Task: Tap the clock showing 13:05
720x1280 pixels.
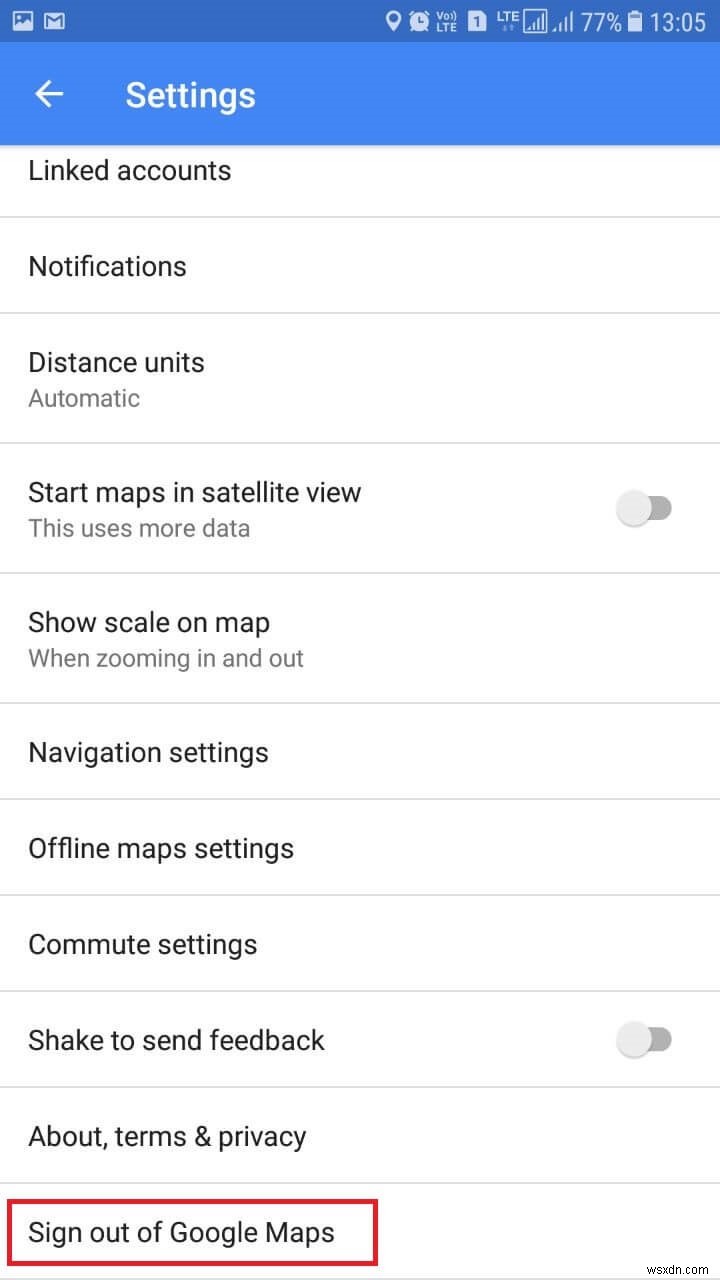Action: [x=677, y=20]
